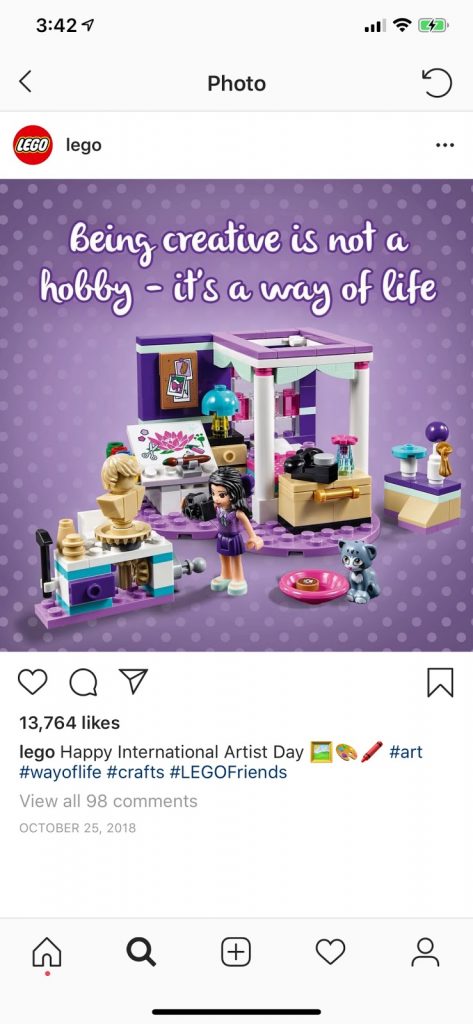Tap the comment speech bubble icon
The image size is (473, 1024).
click(83, 682)
